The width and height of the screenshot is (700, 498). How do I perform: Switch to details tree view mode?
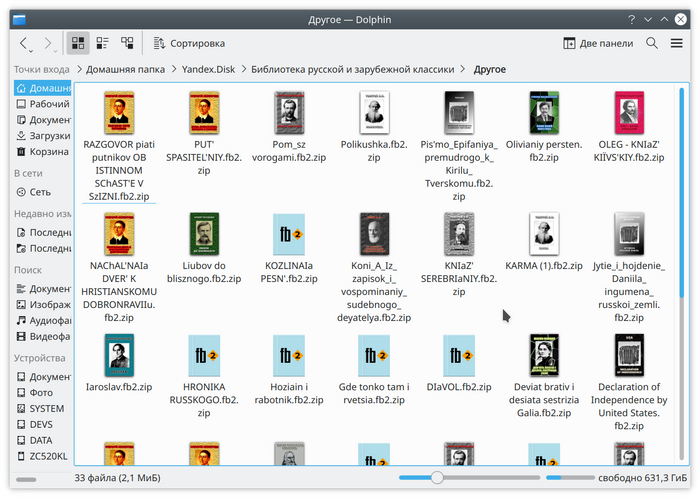coord(127,43)
